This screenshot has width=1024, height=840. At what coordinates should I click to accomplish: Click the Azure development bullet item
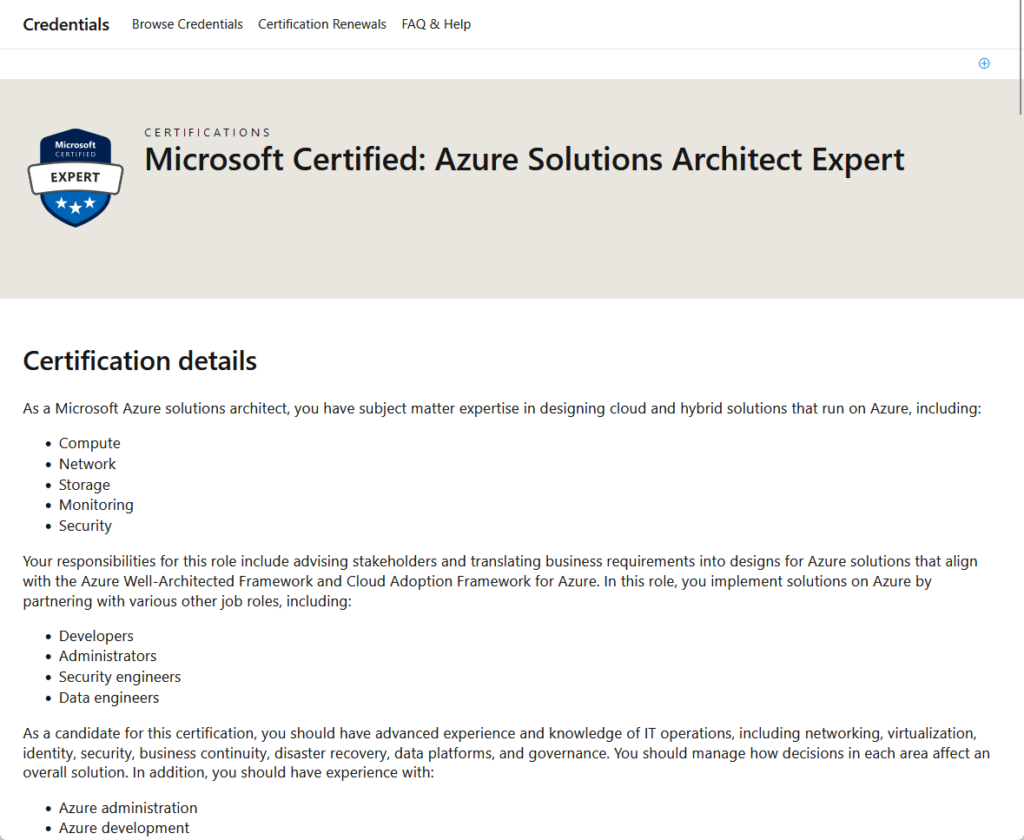(124, 828)
